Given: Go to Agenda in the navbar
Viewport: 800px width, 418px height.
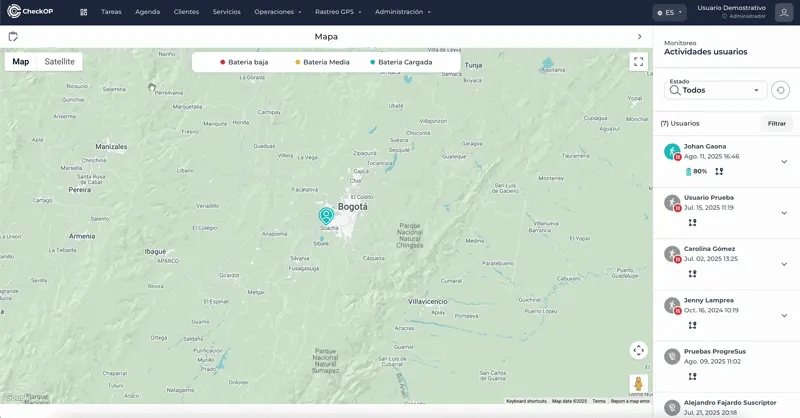Looking at the screenshot, I should 147,12.
